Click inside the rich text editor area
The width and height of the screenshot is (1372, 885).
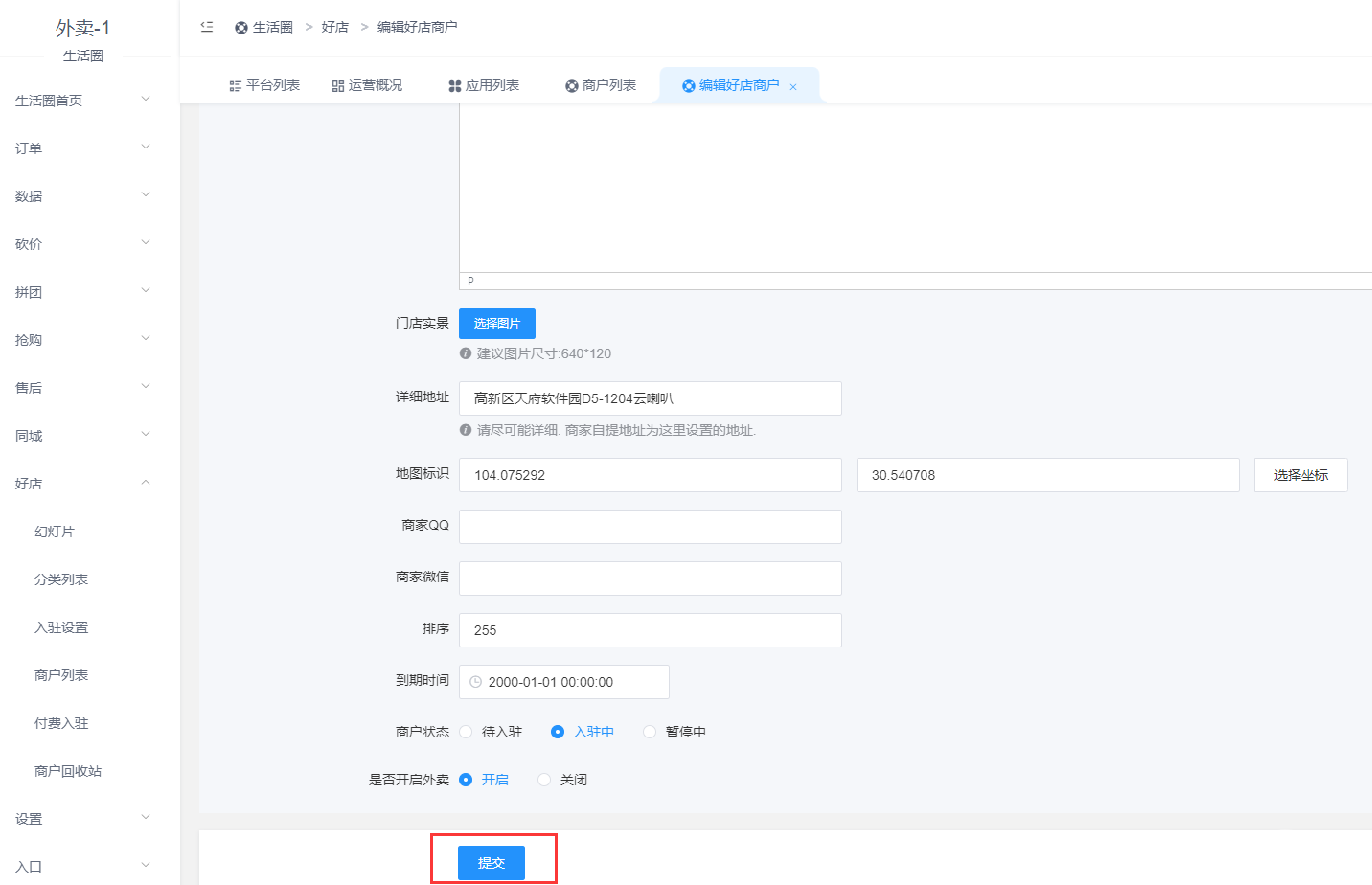click(916, 189)
